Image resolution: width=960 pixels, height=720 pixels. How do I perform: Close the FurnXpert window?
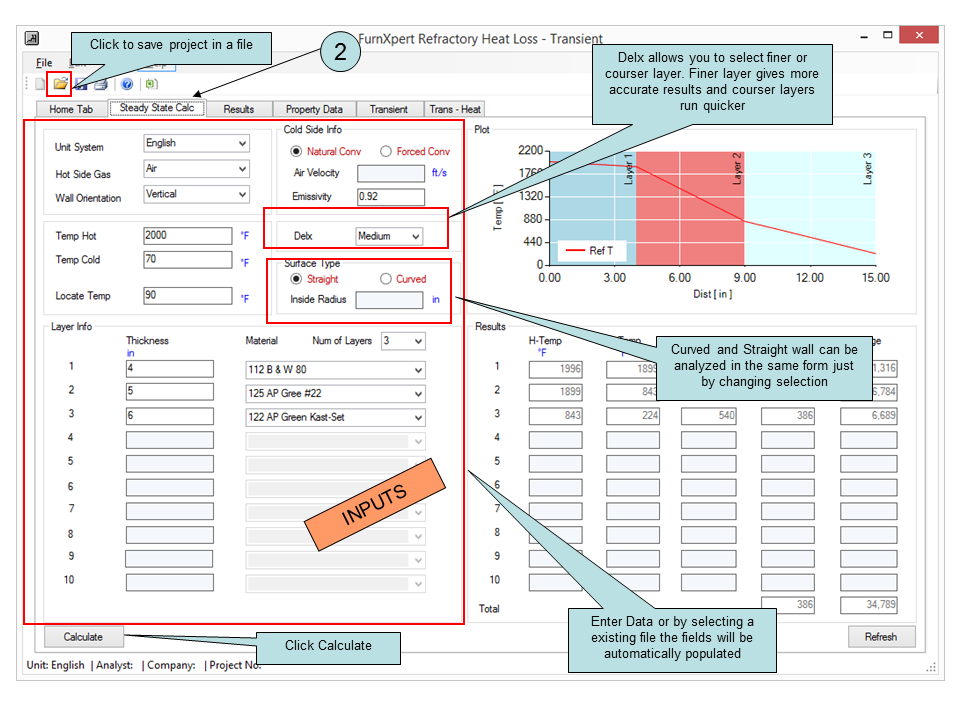tap(919, 35)
